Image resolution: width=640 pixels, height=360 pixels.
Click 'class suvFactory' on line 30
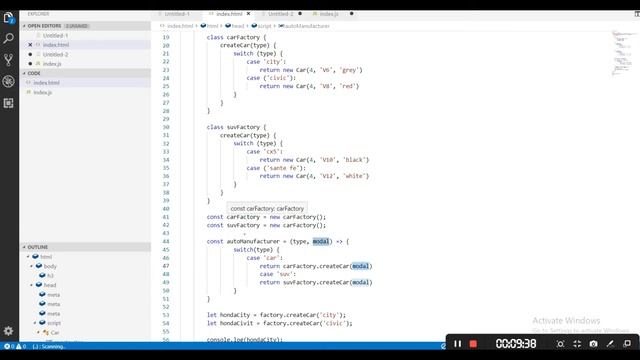[x=233, y=127]
